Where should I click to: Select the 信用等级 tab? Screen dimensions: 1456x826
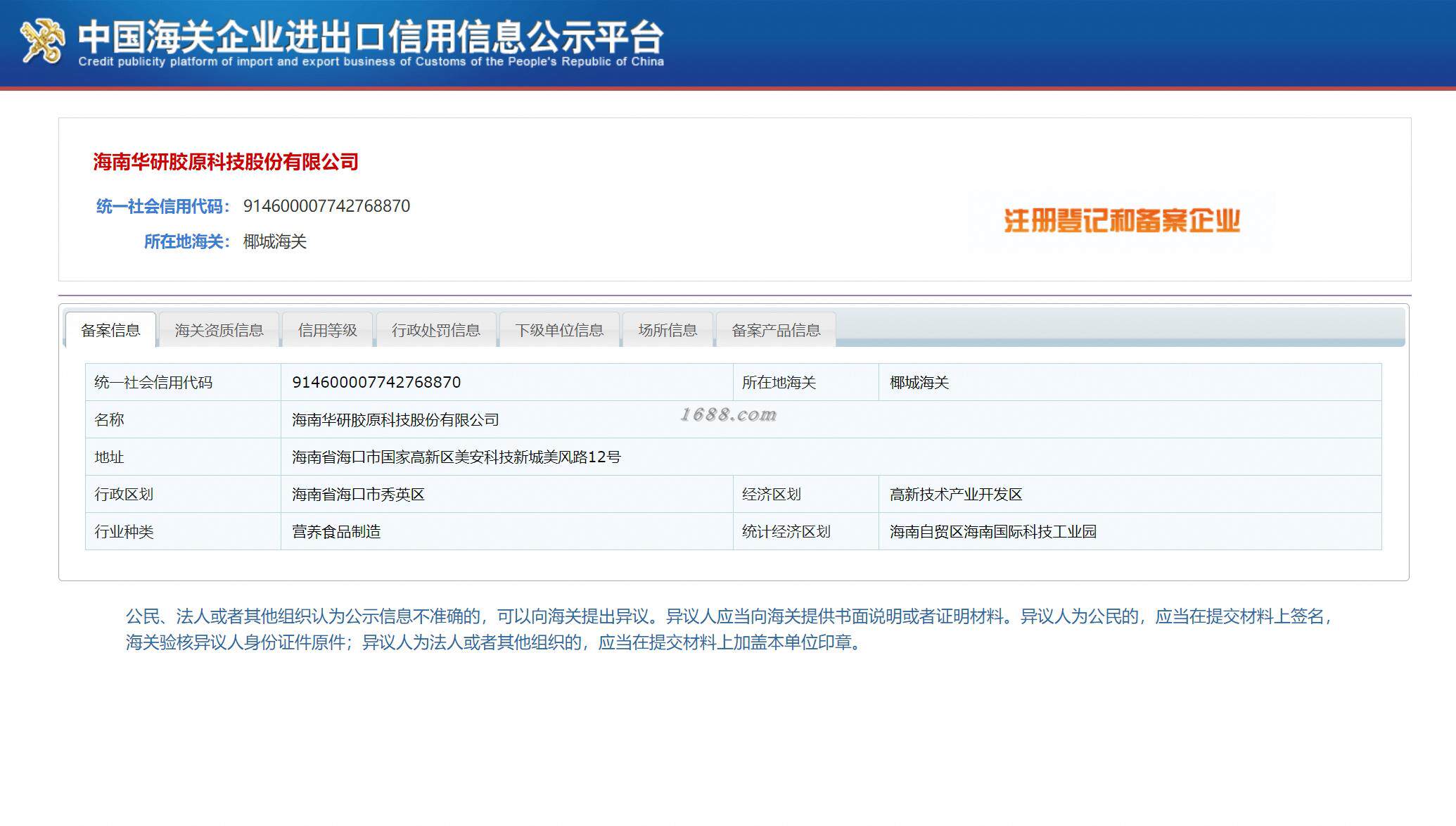pyautogui.click(x=327, y=330)
